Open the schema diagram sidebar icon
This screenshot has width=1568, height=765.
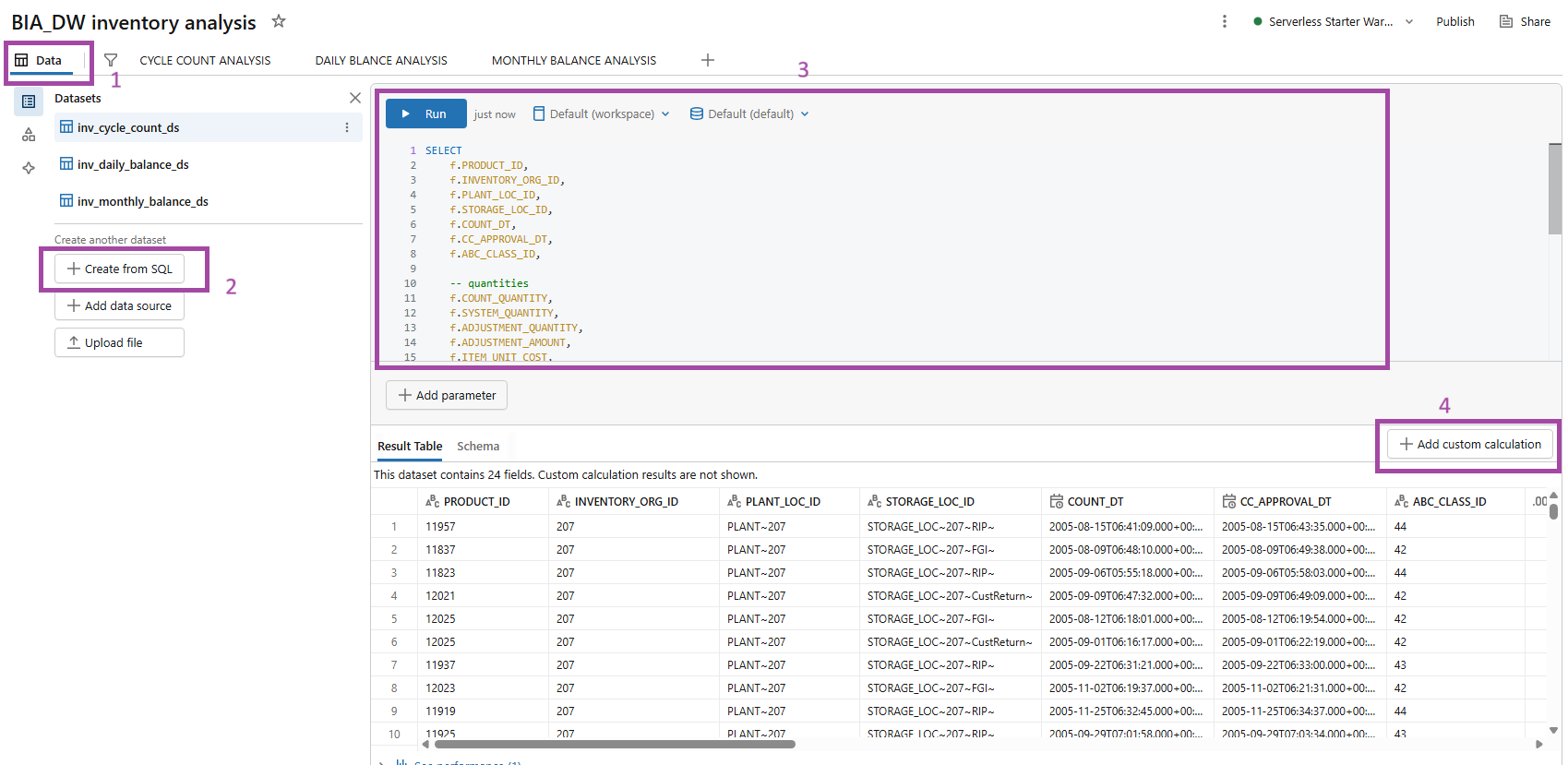point(29,135)
